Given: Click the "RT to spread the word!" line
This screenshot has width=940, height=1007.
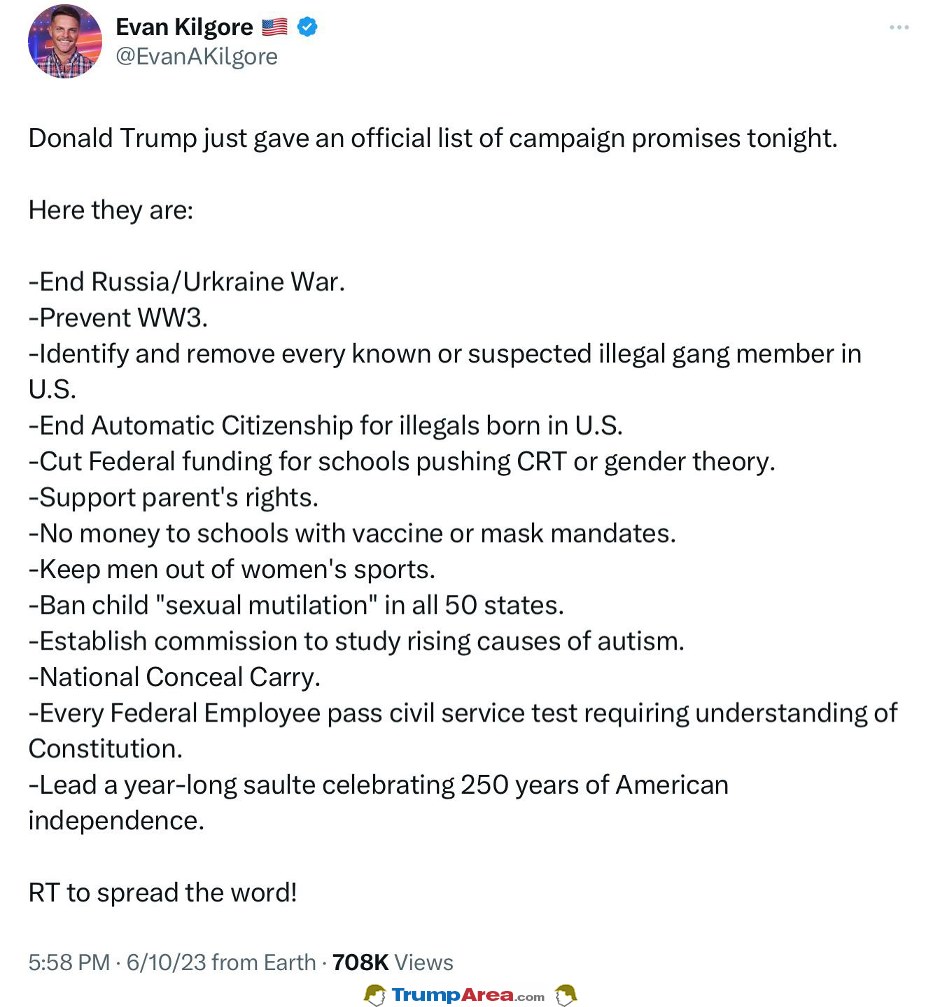Looking at the screenshot, I should pos(162,893).
